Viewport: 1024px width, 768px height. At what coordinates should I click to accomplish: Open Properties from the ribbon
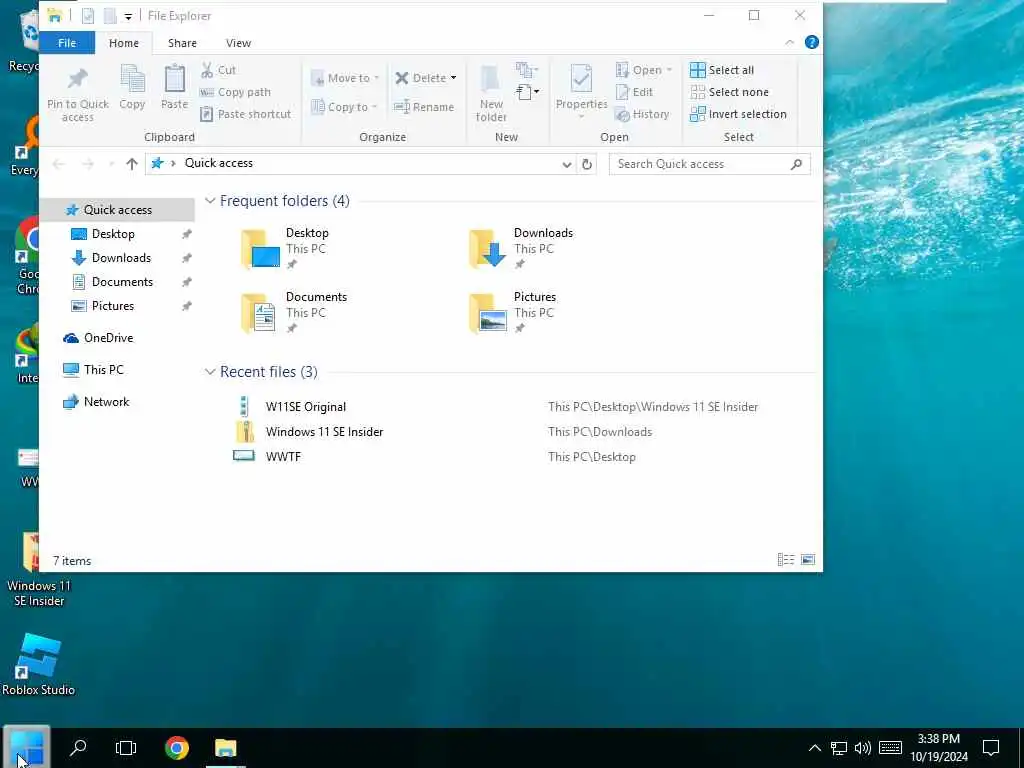click(x=581, y=91)
